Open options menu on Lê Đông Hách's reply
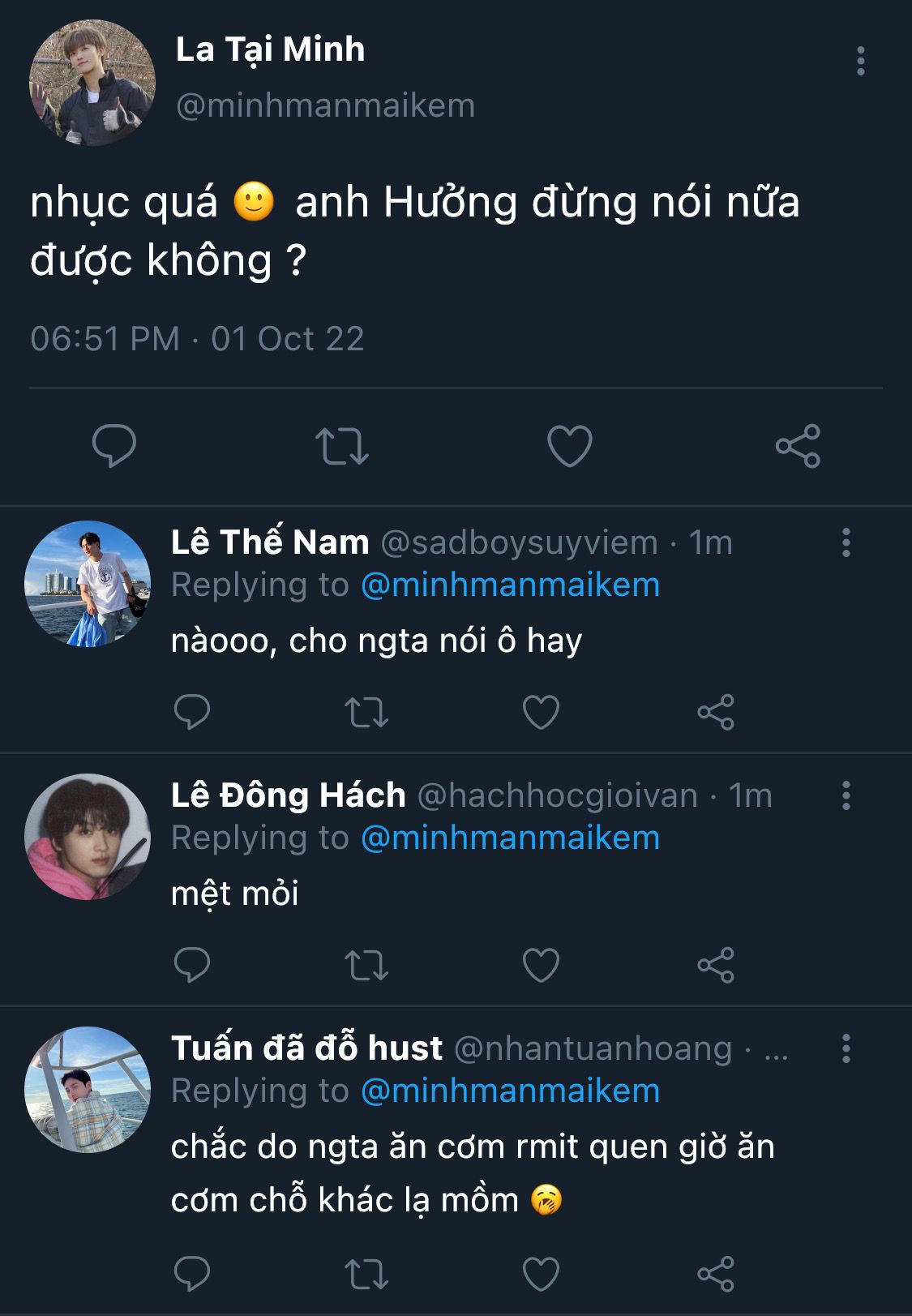The width and height of the screenshot is (912, 1316). pos(846,795)
